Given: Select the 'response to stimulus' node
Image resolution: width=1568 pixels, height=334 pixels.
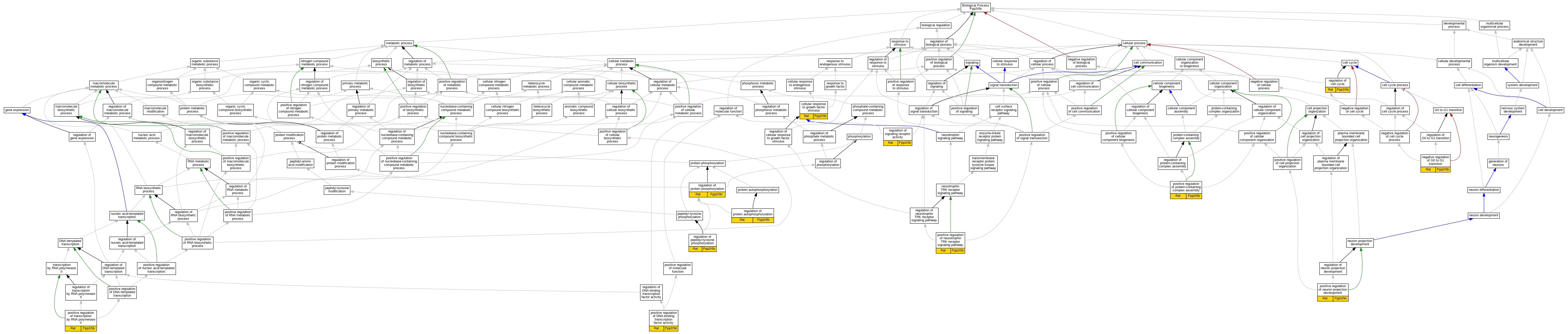Looking at the screenshot, I should tap(900, 43).
